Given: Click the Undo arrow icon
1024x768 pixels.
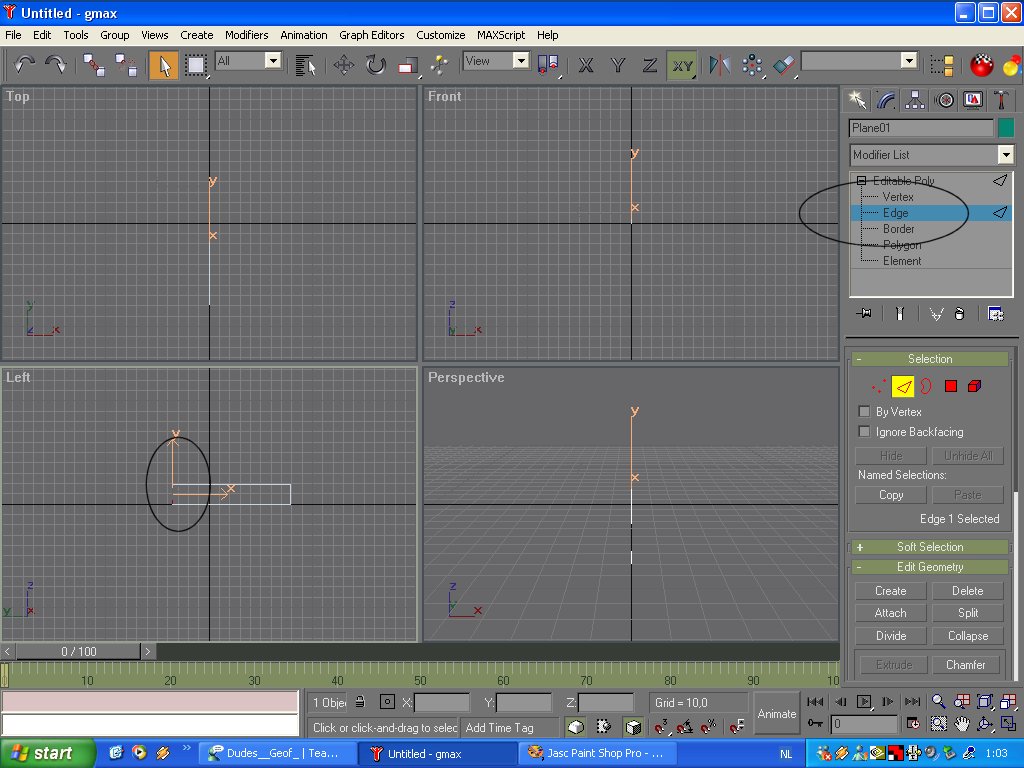Looking at the screenshot, I should [x=25, y=65].
